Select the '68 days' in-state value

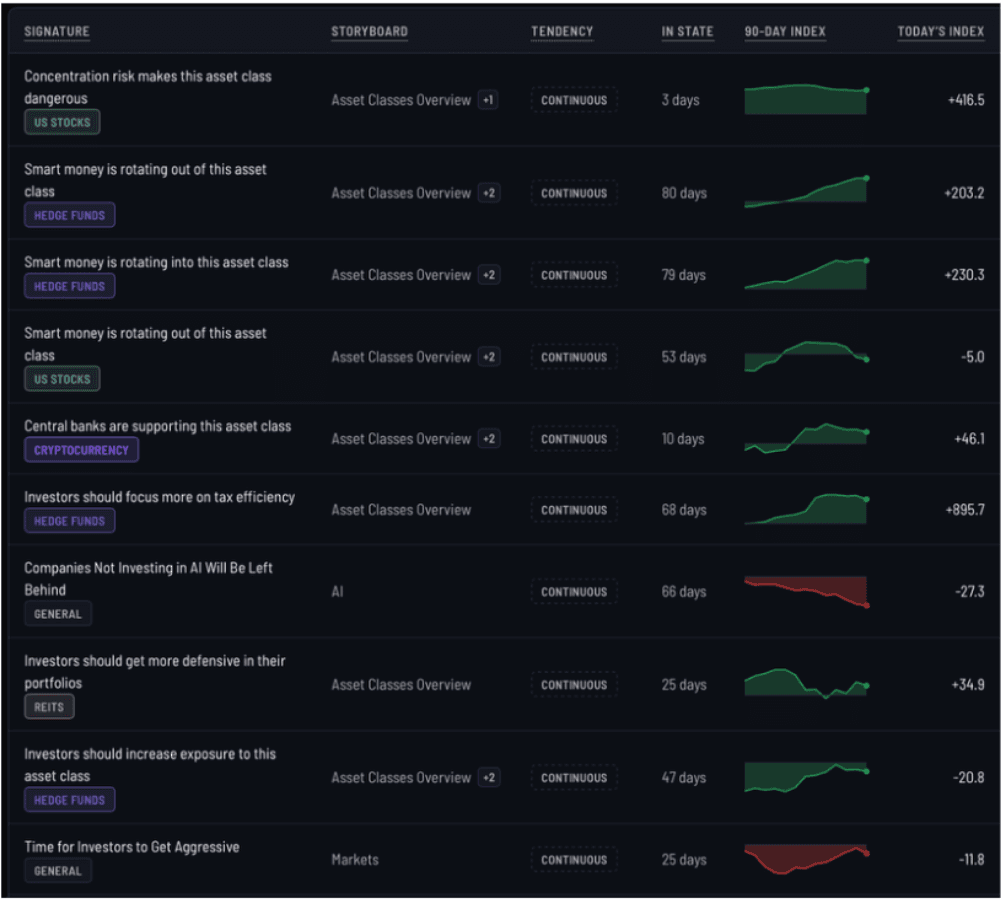(x=684, y=509)
